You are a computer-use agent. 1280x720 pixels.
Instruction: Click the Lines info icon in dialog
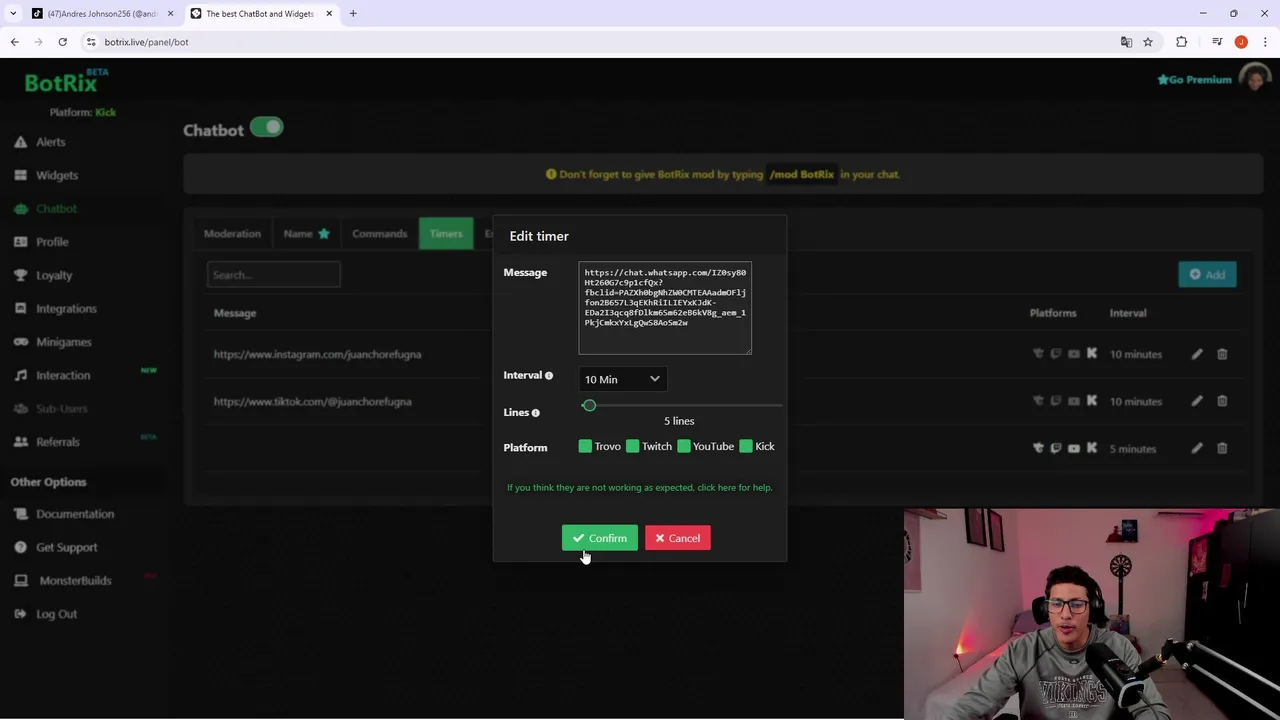536,413
